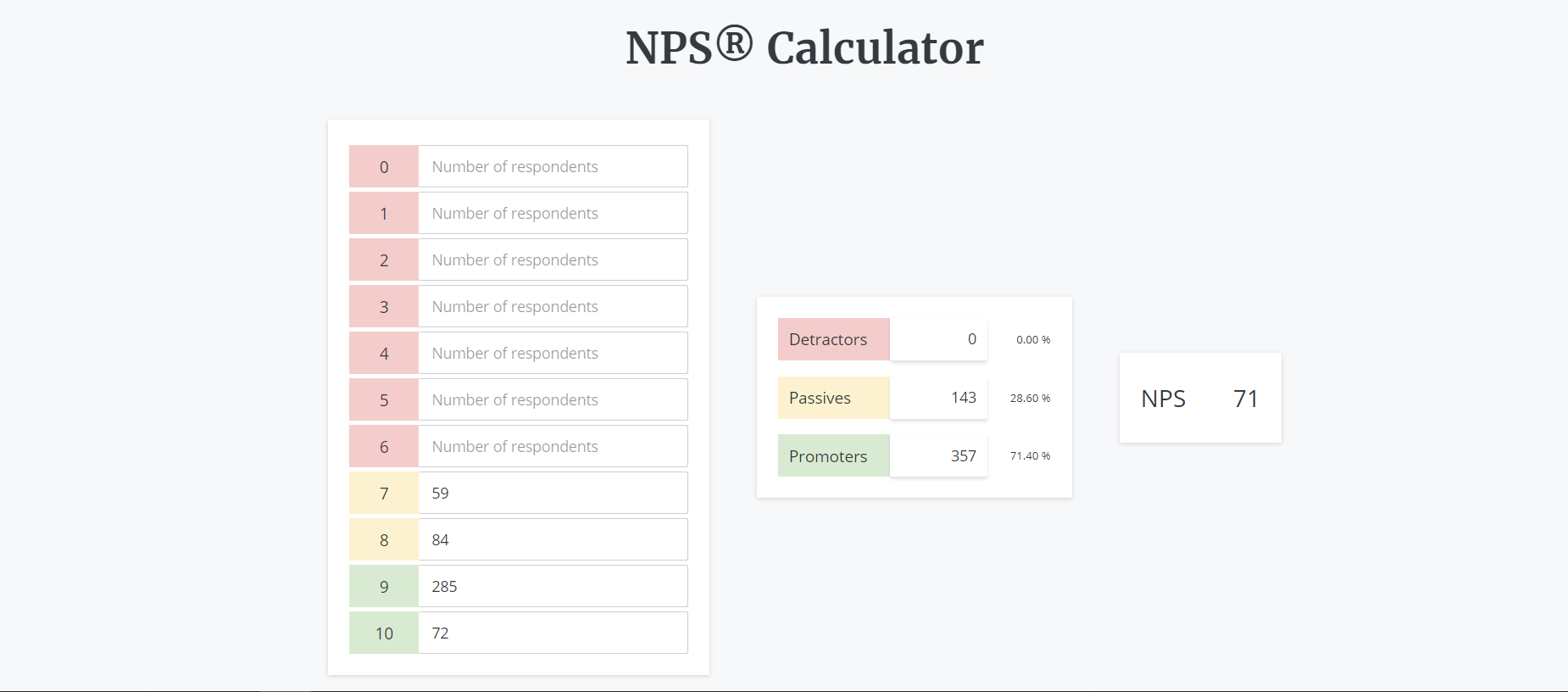Focus the score 1 respondents input

(x=553, y=213)
